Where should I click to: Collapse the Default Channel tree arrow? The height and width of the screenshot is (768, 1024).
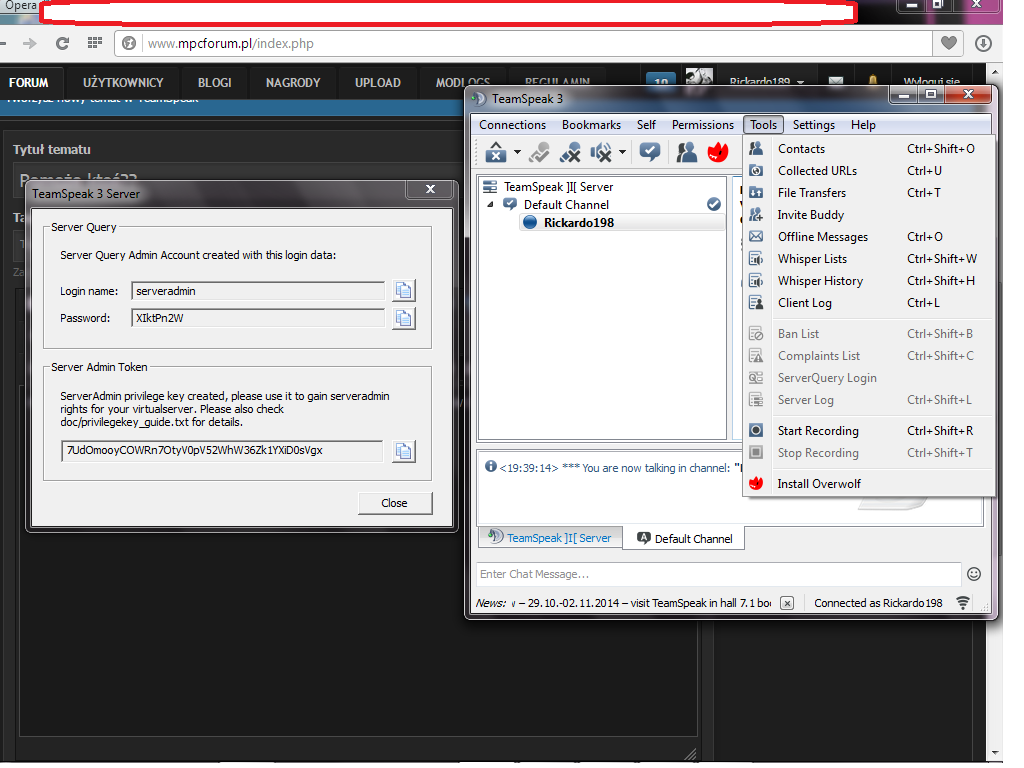coord(490,205)
